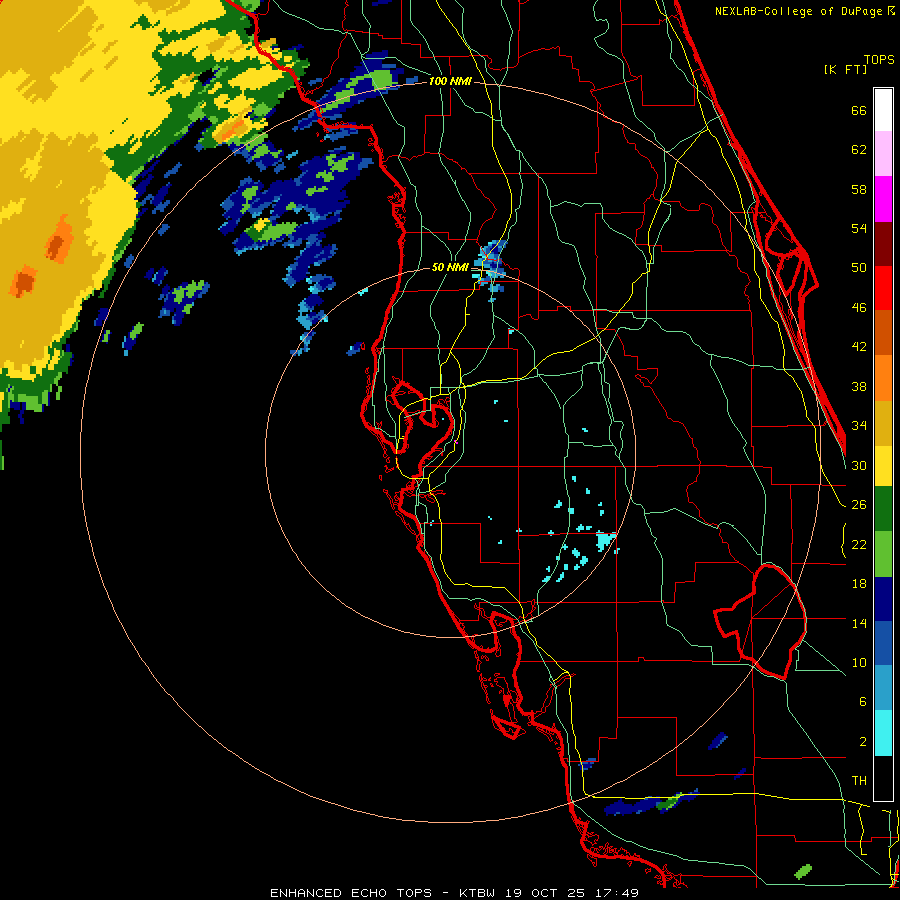
Task: Click the 38 value on the scale
Action: point(859,386)
